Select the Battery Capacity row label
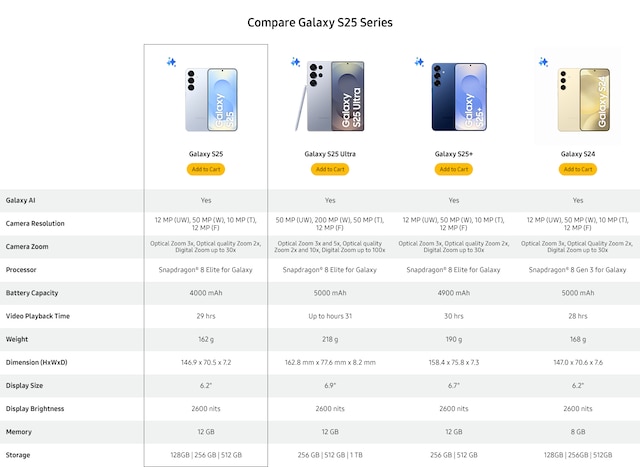The height and width of the screenshot is (467, 640). click(x=33, y=293)
